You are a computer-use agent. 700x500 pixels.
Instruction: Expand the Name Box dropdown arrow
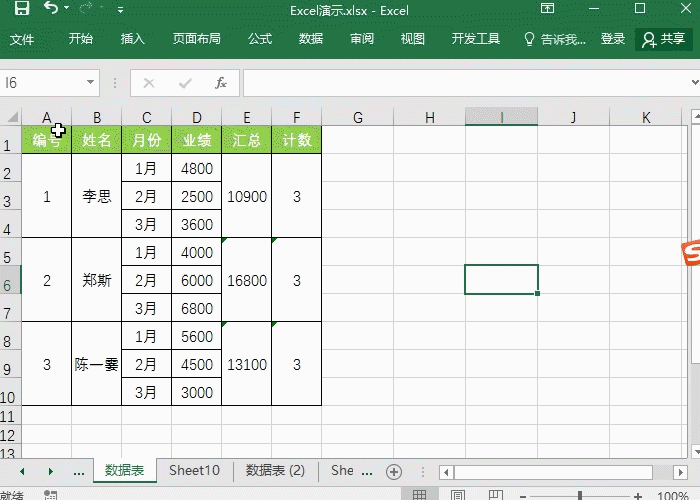91,83
